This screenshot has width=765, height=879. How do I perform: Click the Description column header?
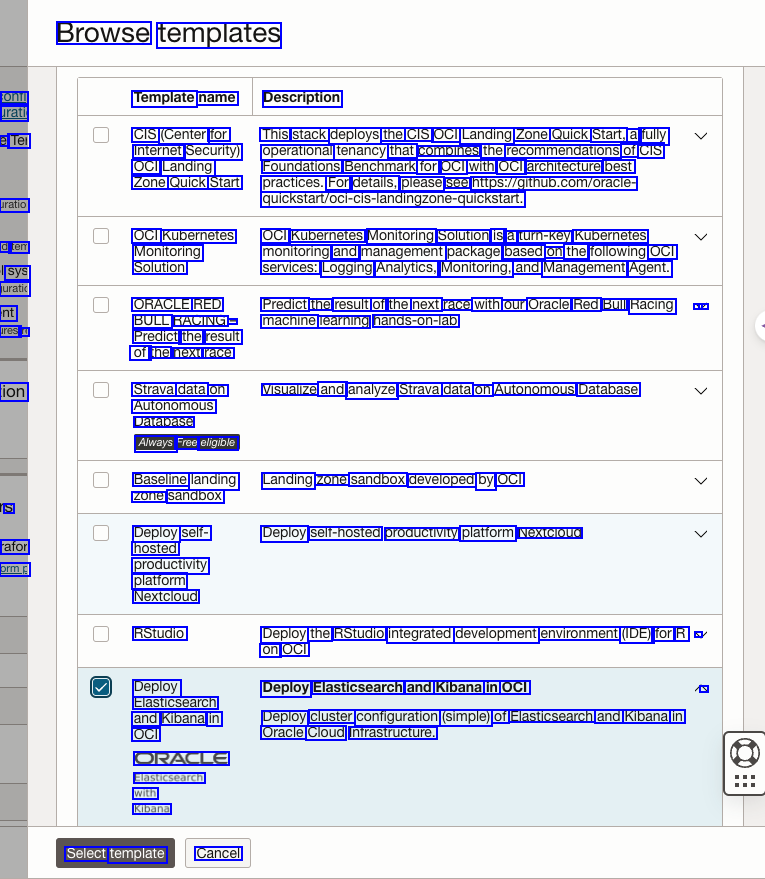pyautogui.click(x=302, y=98)
